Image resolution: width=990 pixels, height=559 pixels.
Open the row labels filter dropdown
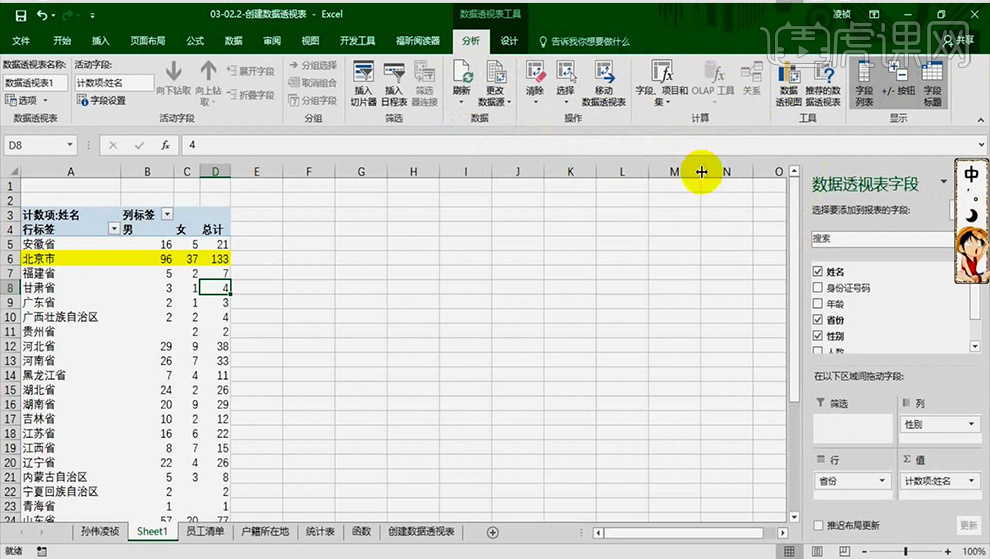pyautogui.click(x=114, y=229)
